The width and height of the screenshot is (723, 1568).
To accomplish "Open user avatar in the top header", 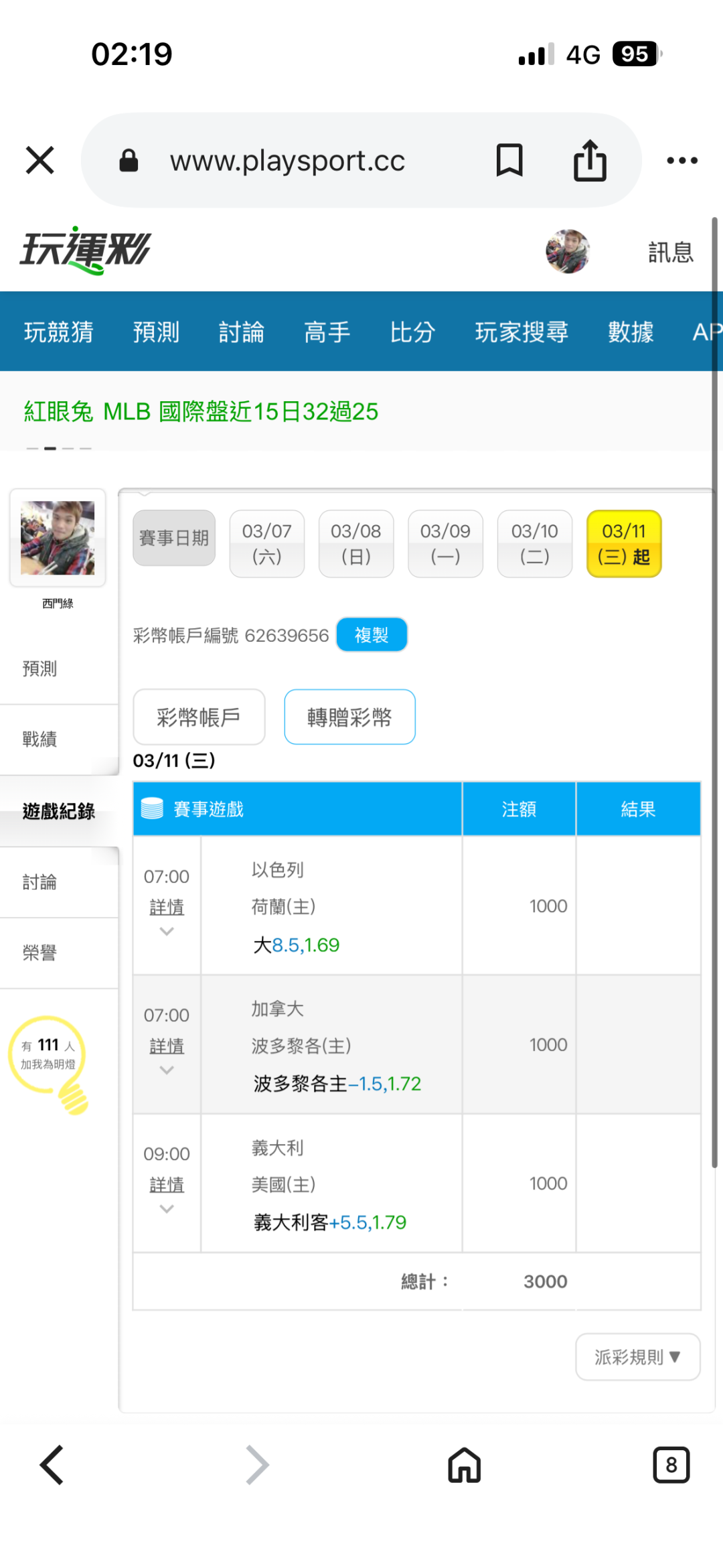I will tap(568, 252).
